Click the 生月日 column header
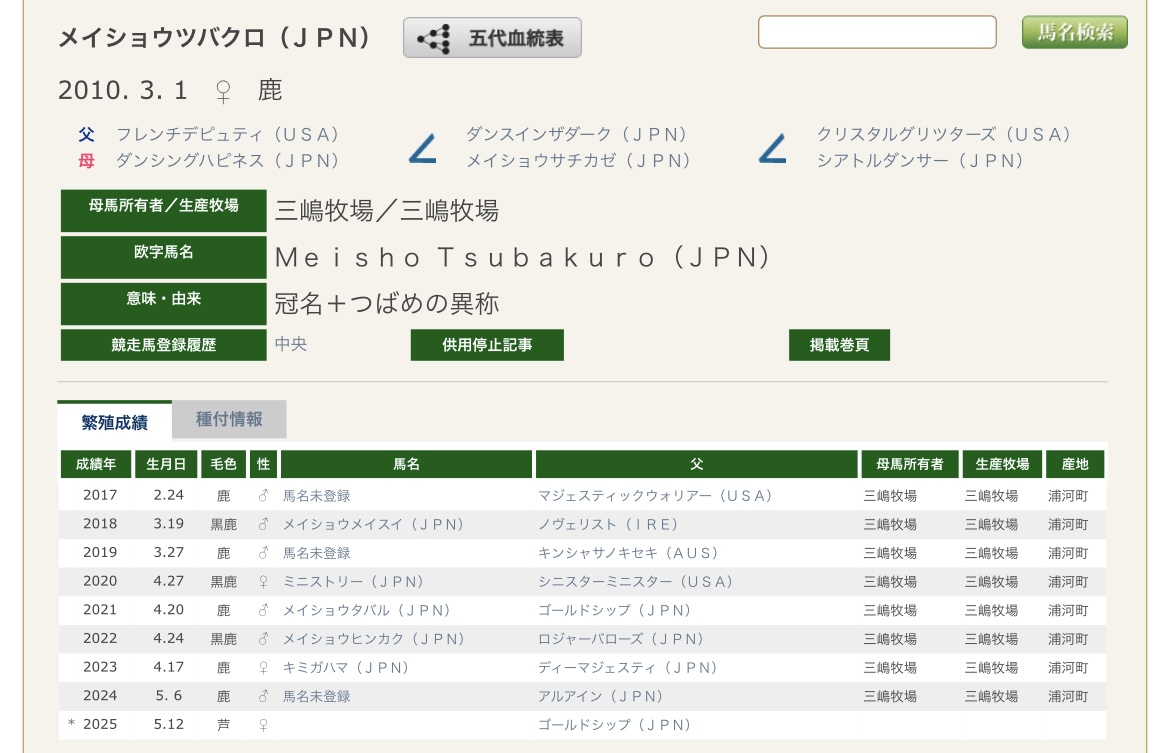 coord(166,464)
